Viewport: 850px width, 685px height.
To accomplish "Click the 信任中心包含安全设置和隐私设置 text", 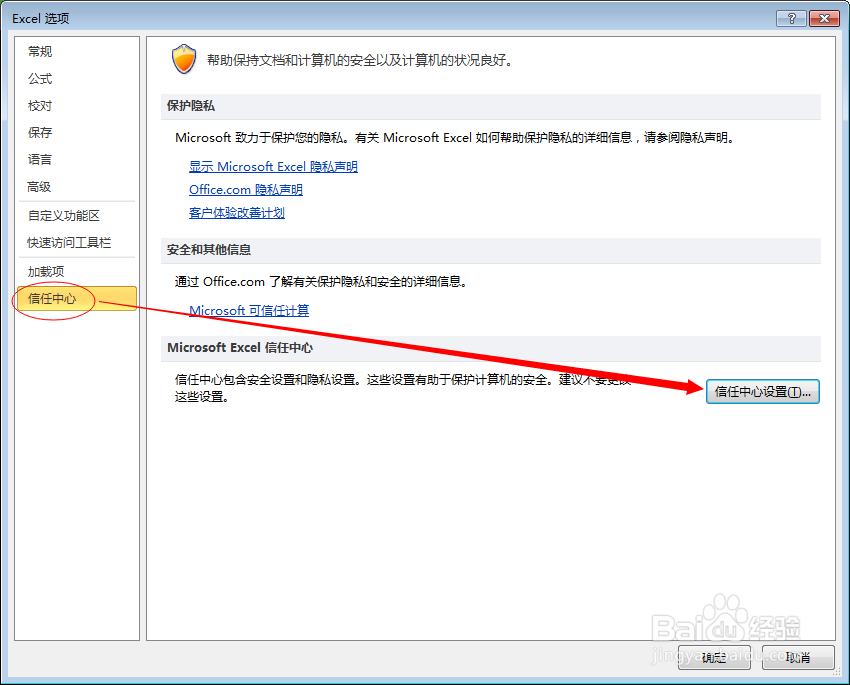I will (x=403, y=388).
